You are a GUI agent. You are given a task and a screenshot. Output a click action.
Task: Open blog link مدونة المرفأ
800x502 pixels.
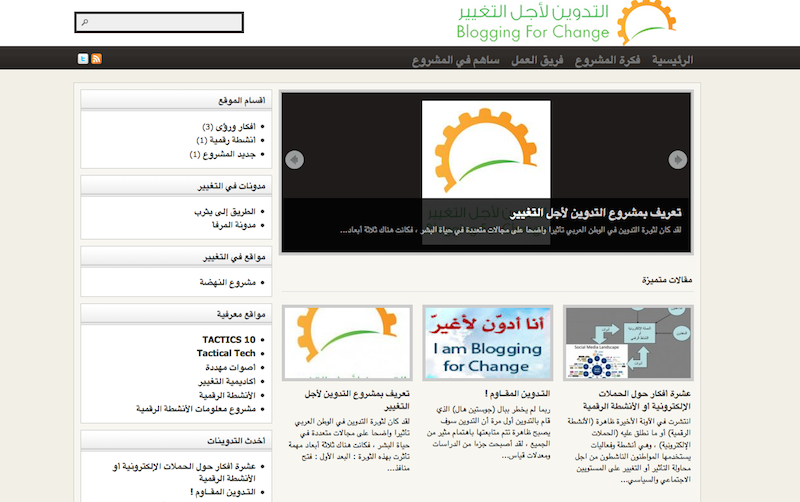234,225
